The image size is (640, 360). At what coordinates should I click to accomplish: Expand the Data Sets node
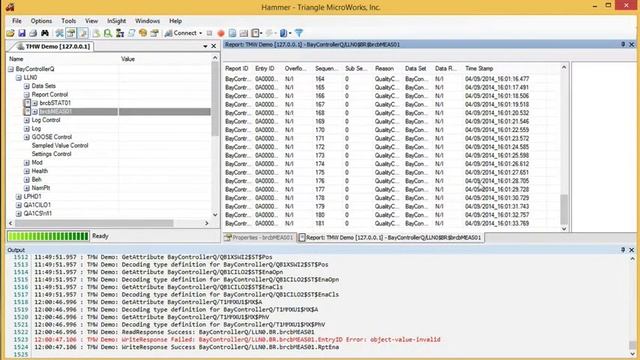pos(27,86)
